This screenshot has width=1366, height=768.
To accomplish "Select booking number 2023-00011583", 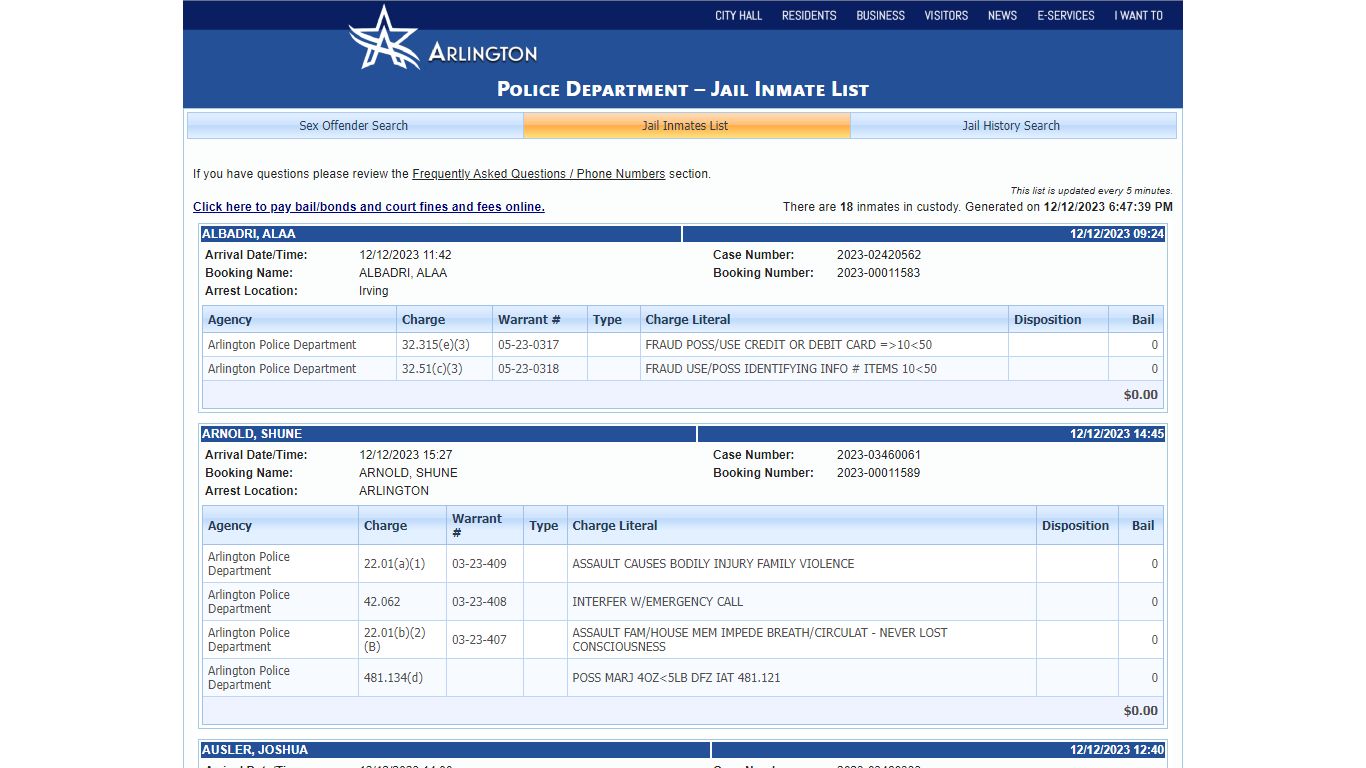I will point(878,273).
